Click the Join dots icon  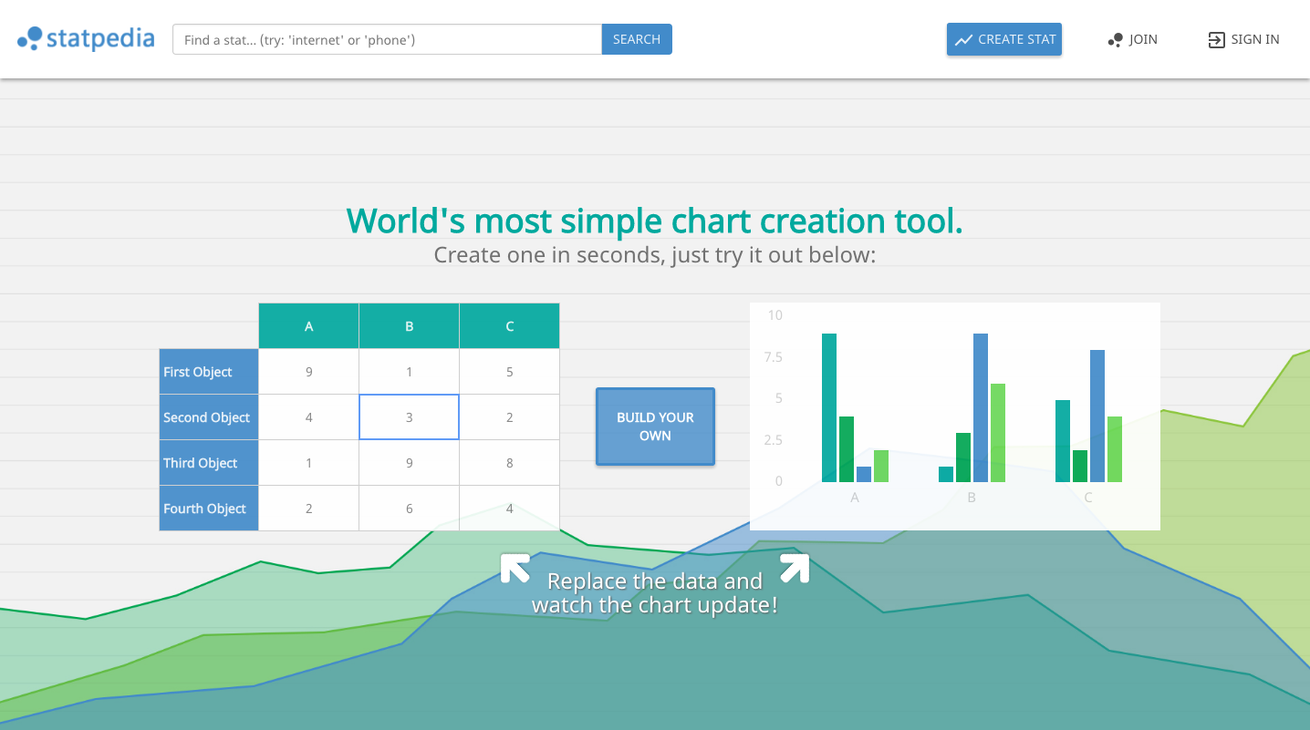click(1115, 40)
